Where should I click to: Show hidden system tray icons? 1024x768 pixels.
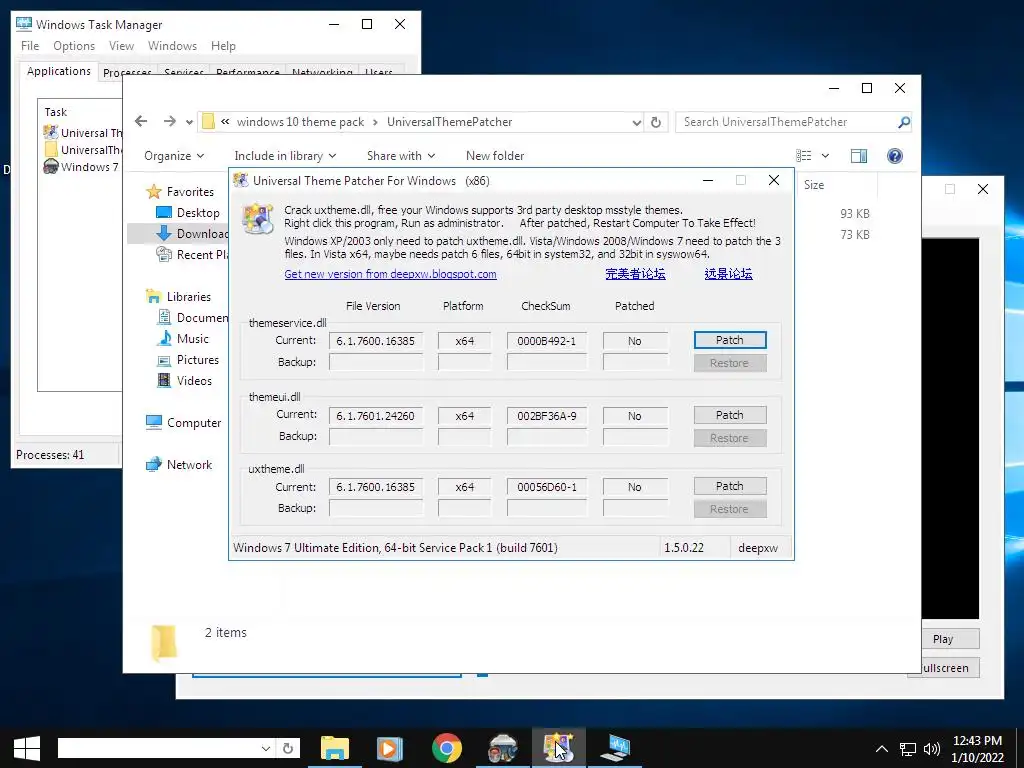pyautogui.click(x=882, y=749)
